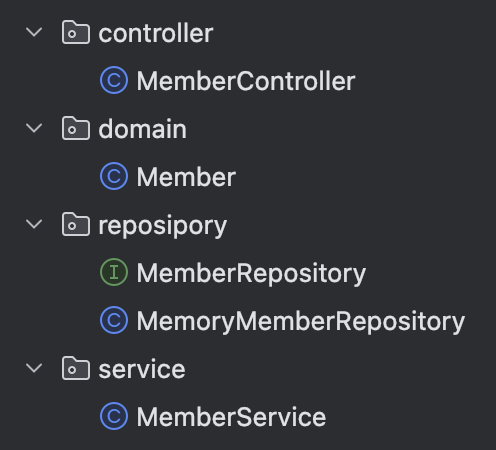
Task: Click the controller package folder icon
Action: [x=76, y=32]
